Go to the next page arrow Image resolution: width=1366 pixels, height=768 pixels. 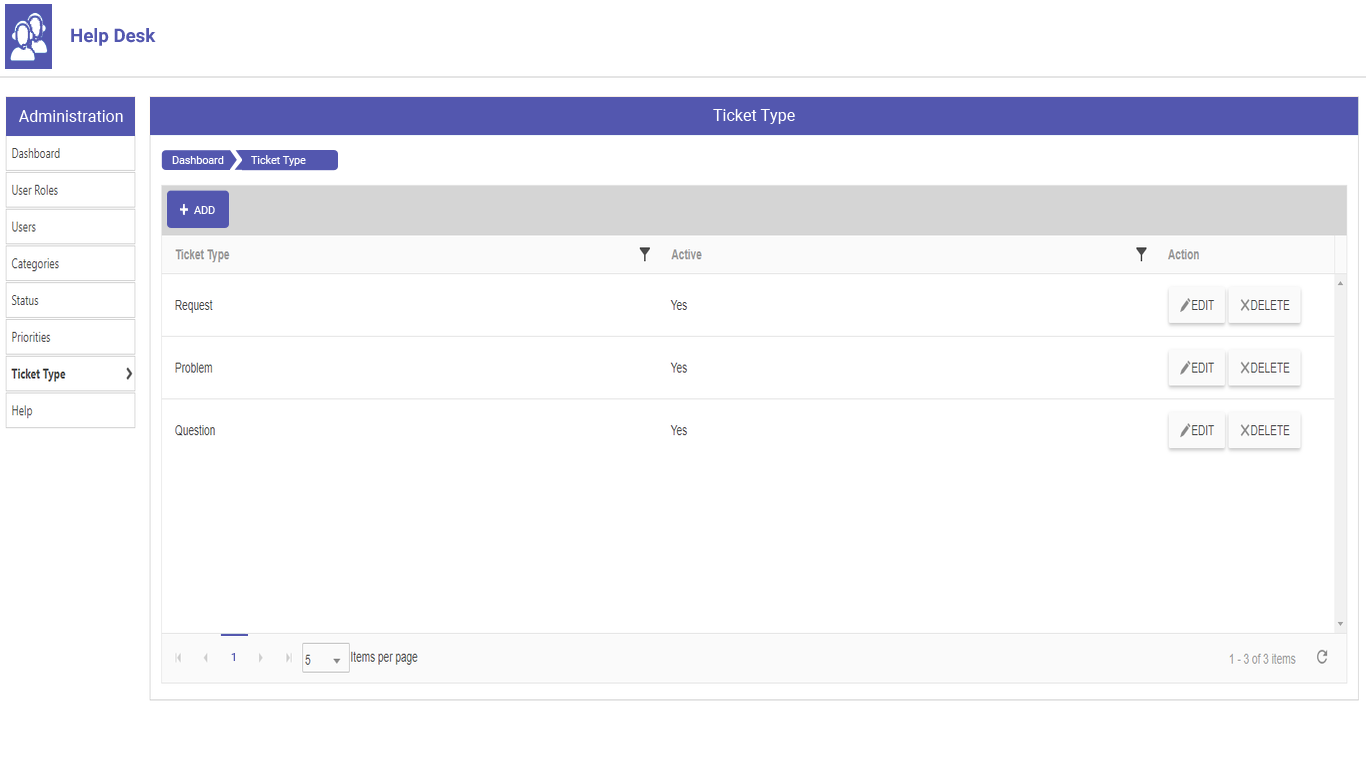261,658
